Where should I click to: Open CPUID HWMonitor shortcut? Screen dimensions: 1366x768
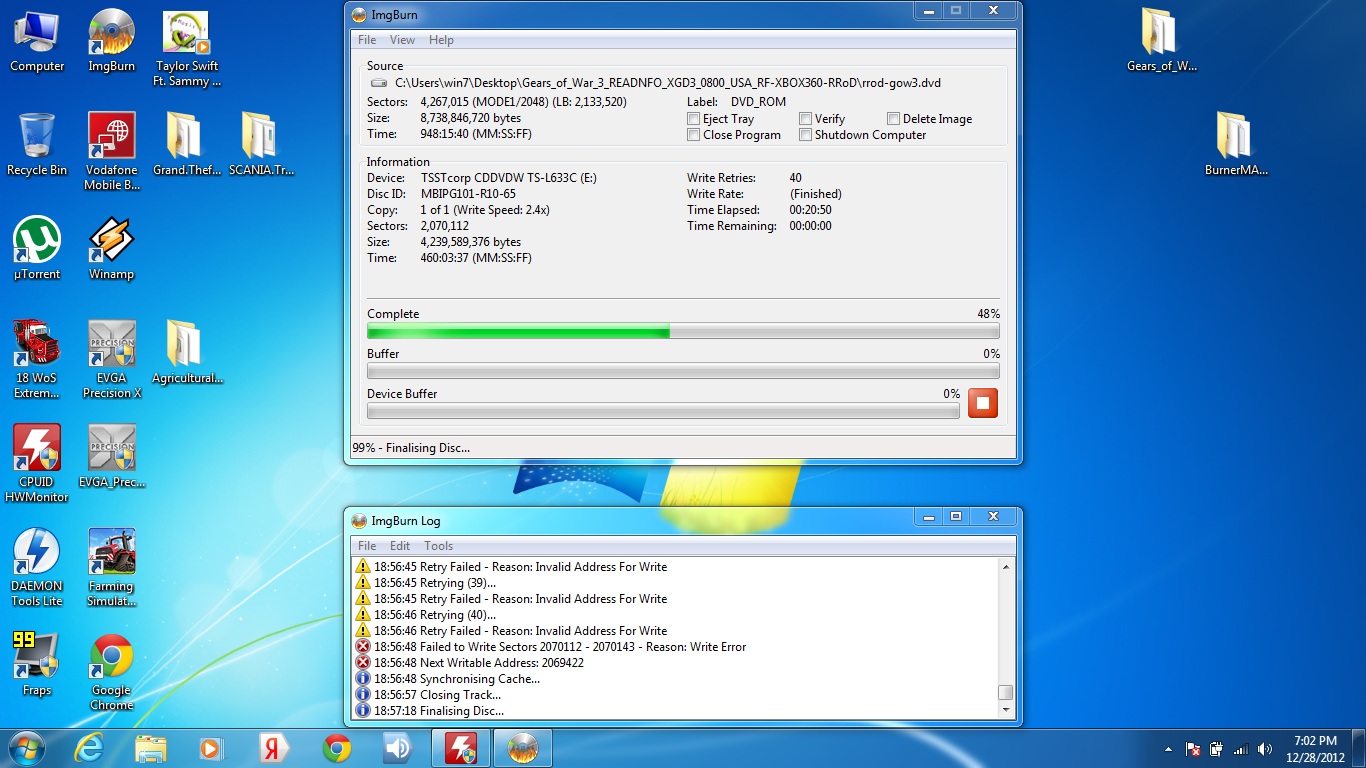point(37,464)
